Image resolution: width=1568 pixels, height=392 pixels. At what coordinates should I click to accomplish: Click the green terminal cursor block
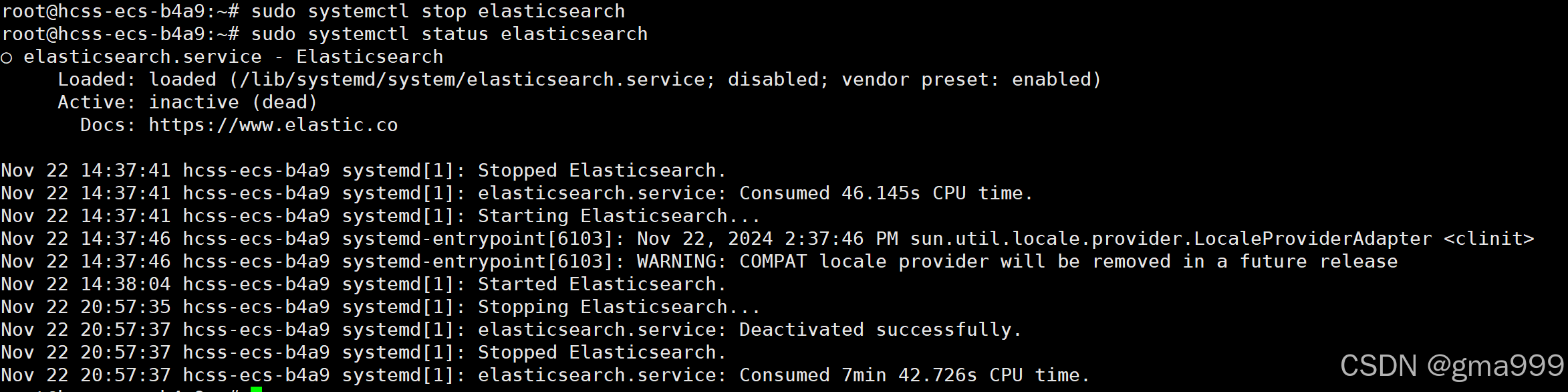click(x=256, y=389)
